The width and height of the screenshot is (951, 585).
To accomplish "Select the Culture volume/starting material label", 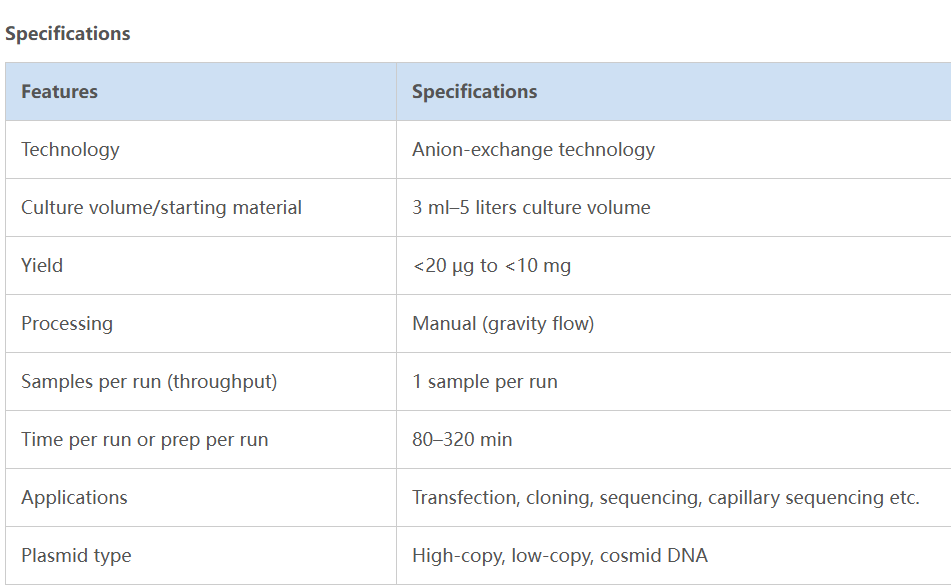I will pos(161,208).
